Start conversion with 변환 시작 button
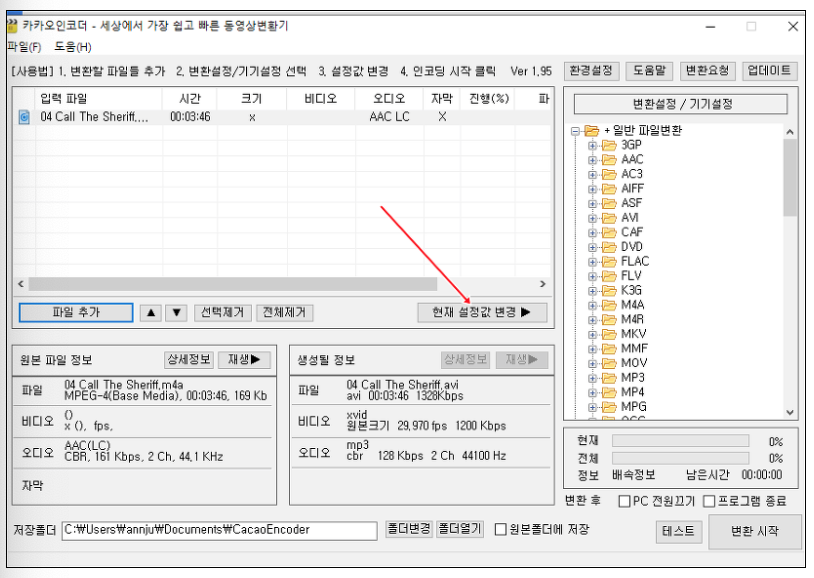The height and width of the screenshot is (578, 814). (x=755, y=531)
